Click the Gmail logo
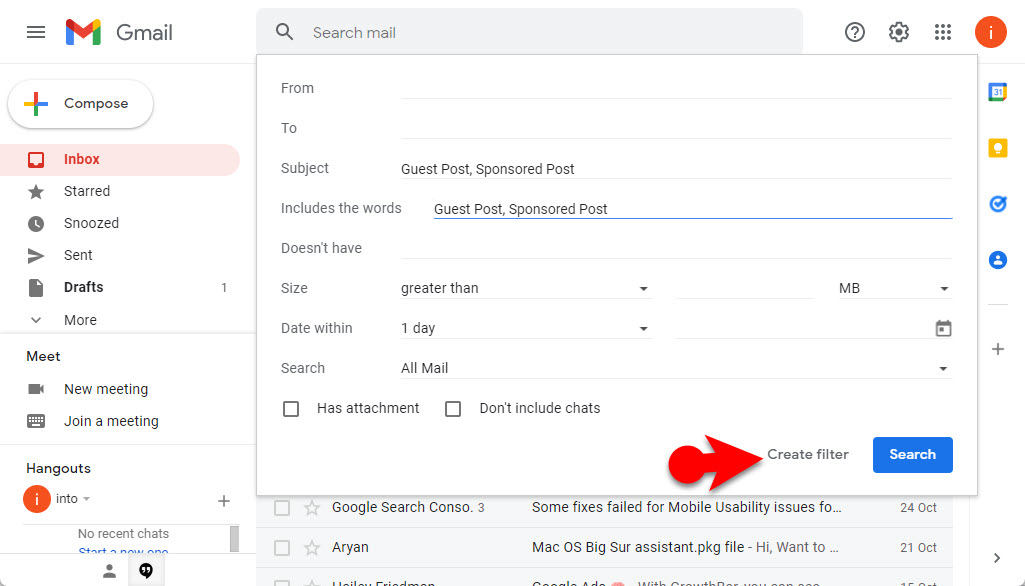1025x586 pixels. (x=119, y=32)
